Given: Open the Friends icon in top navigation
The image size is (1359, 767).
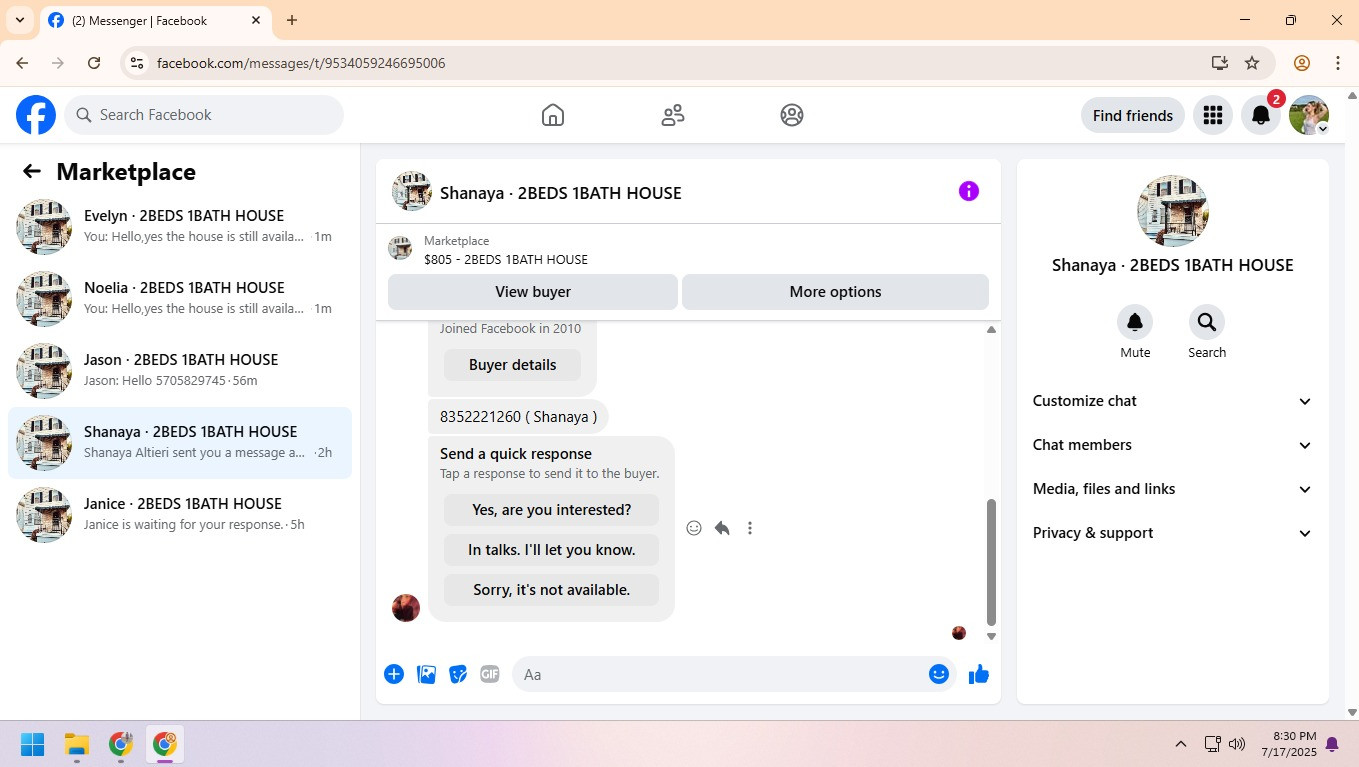Looking at the screenshot, I should coord(673,115).
